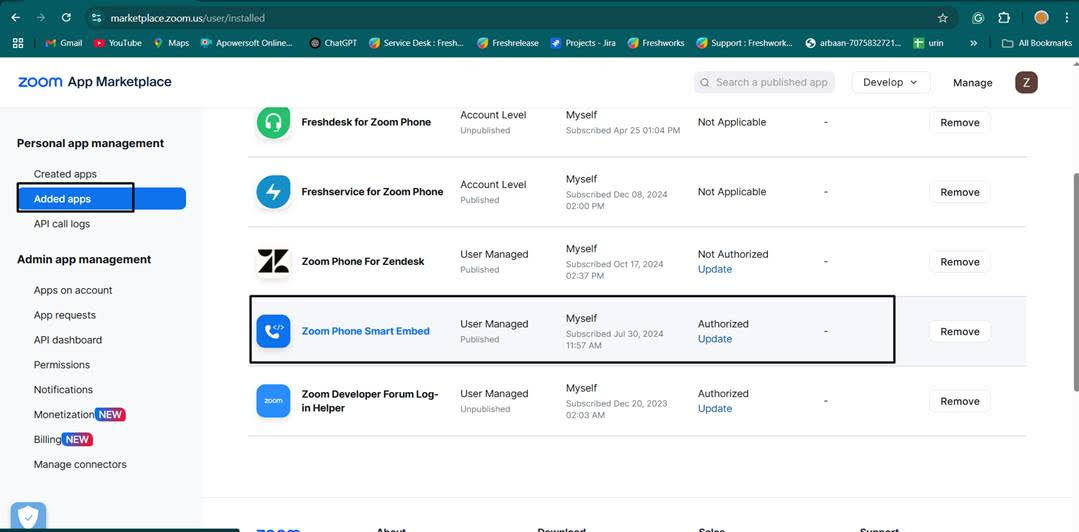Screen dimensions: 1079x532
Task: Open Created apps in sidebar
Action: [65, 174]
